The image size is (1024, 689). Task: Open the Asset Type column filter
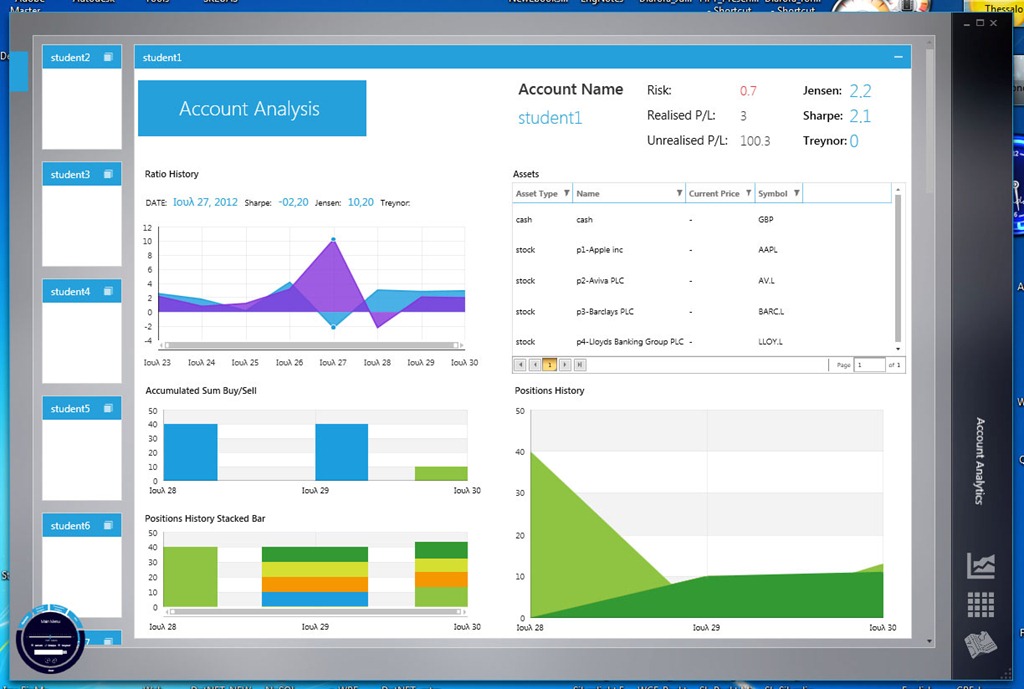pyautogui.click(x=567, y=193)
